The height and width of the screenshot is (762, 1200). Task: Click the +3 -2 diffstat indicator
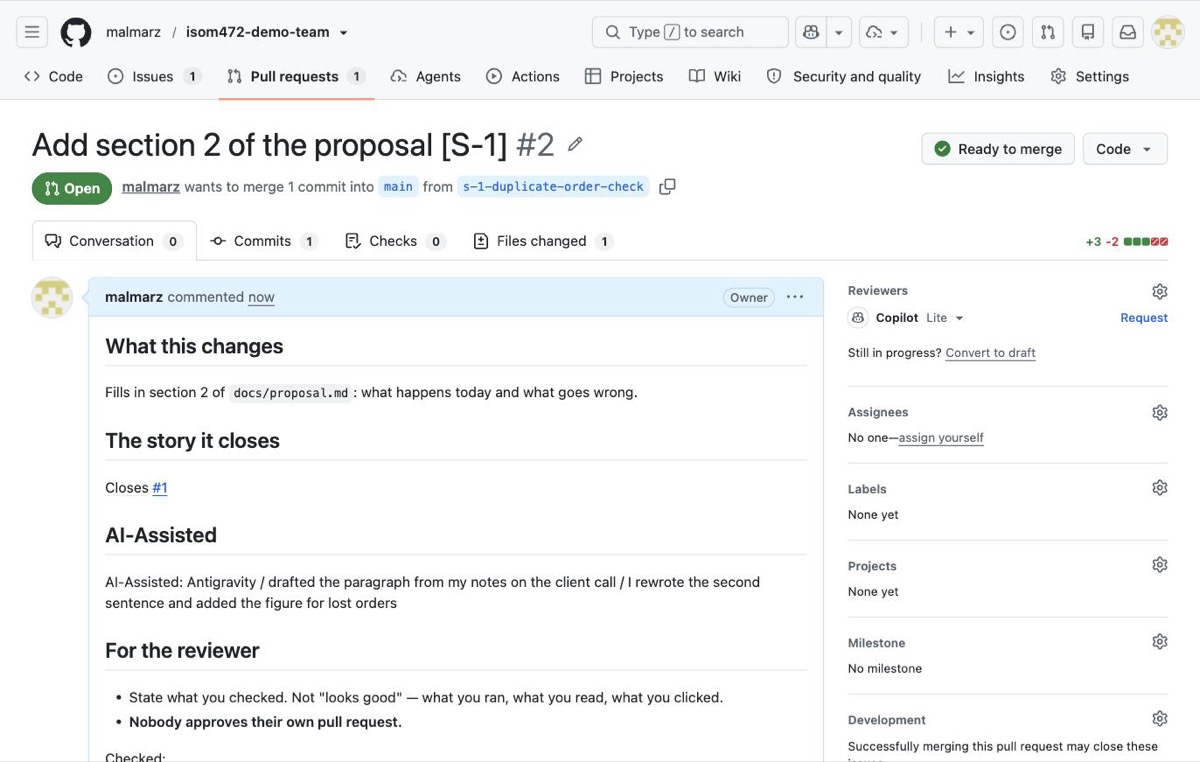(x=1126, y=242)
